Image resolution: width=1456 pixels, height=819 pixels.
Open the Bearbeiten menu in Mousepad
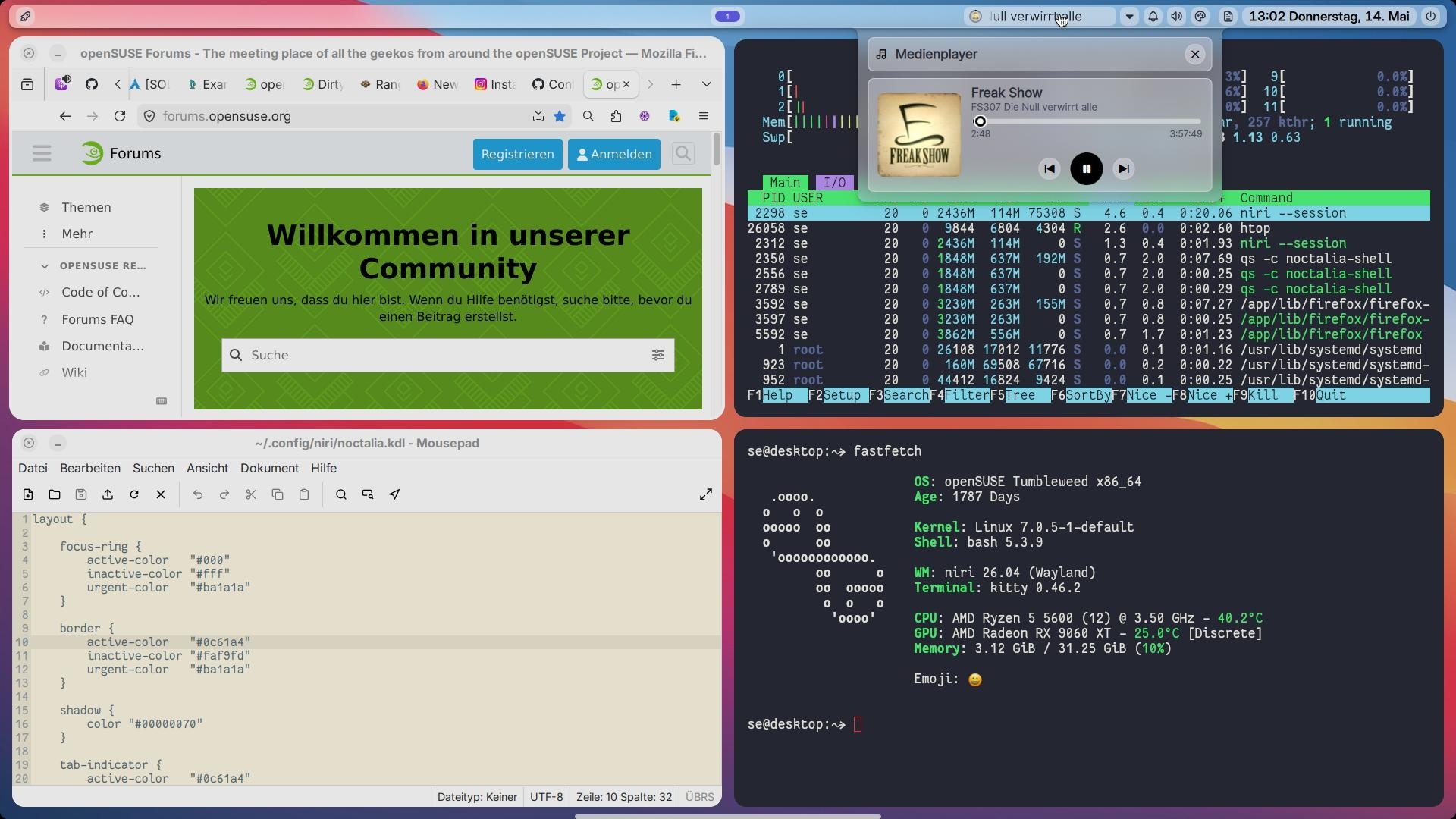click(x=90, y=469)
